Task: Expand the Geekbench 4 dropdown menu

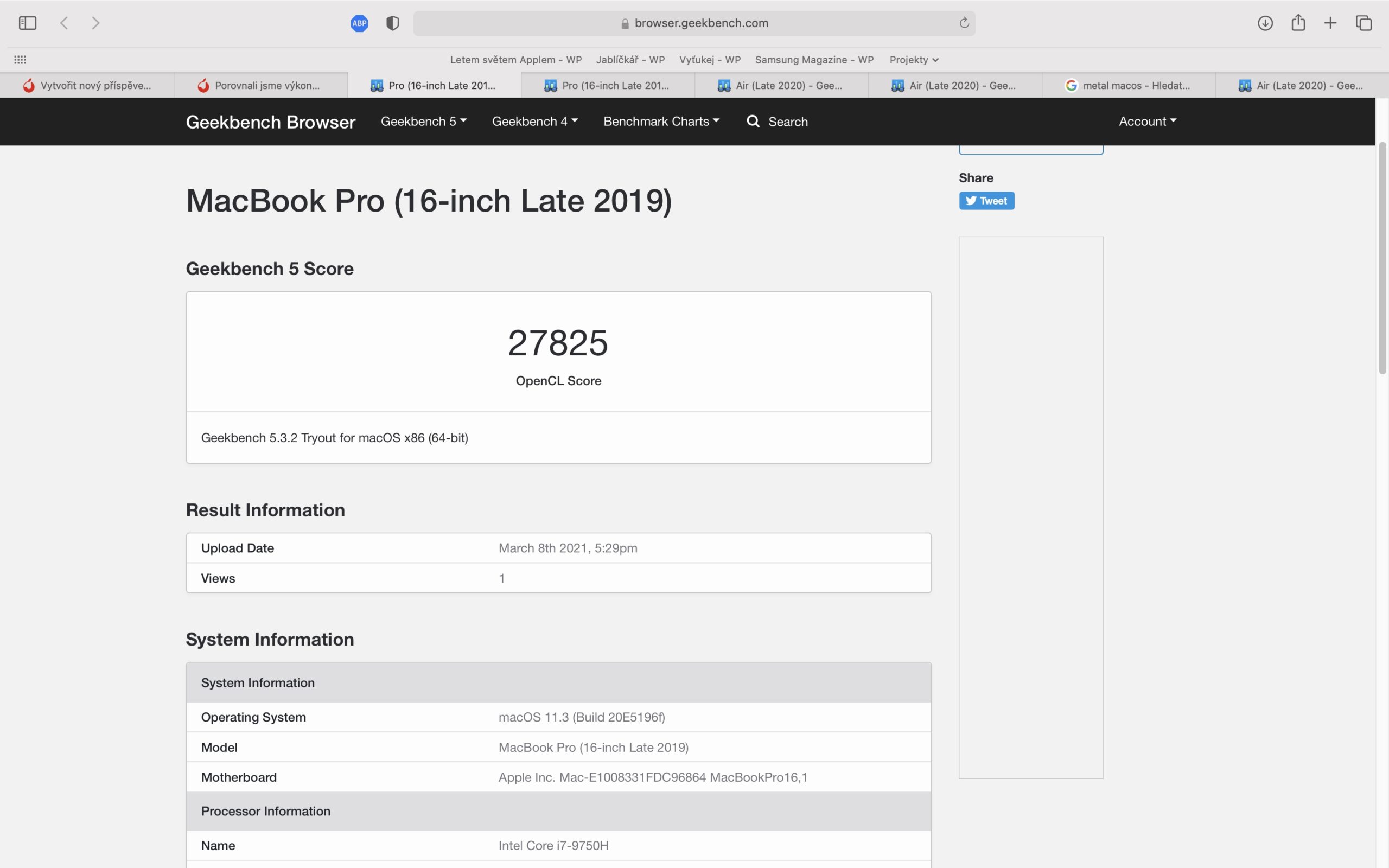Action: click(x=535, y=121)
